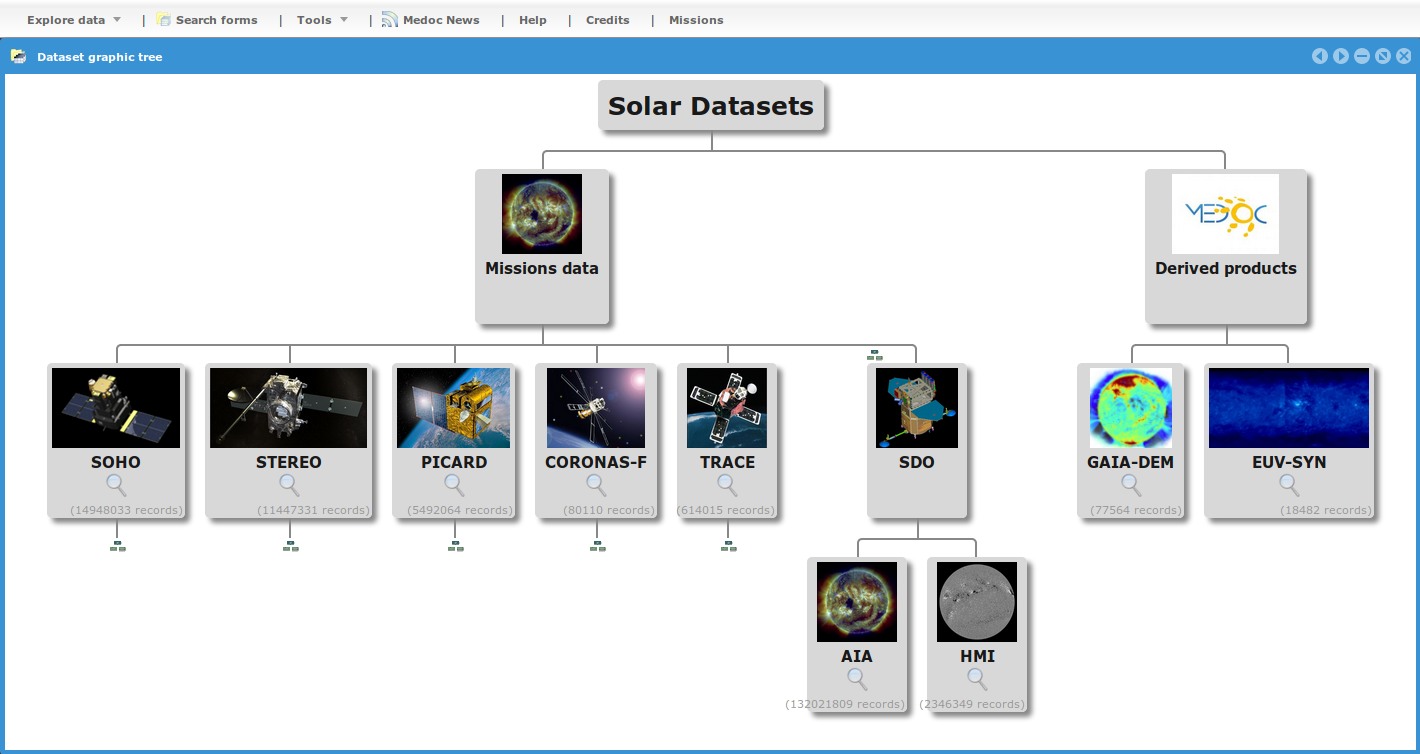Click the GAIA-DEM dataset name
The image size is (1420, 754).
(1131, 462)
